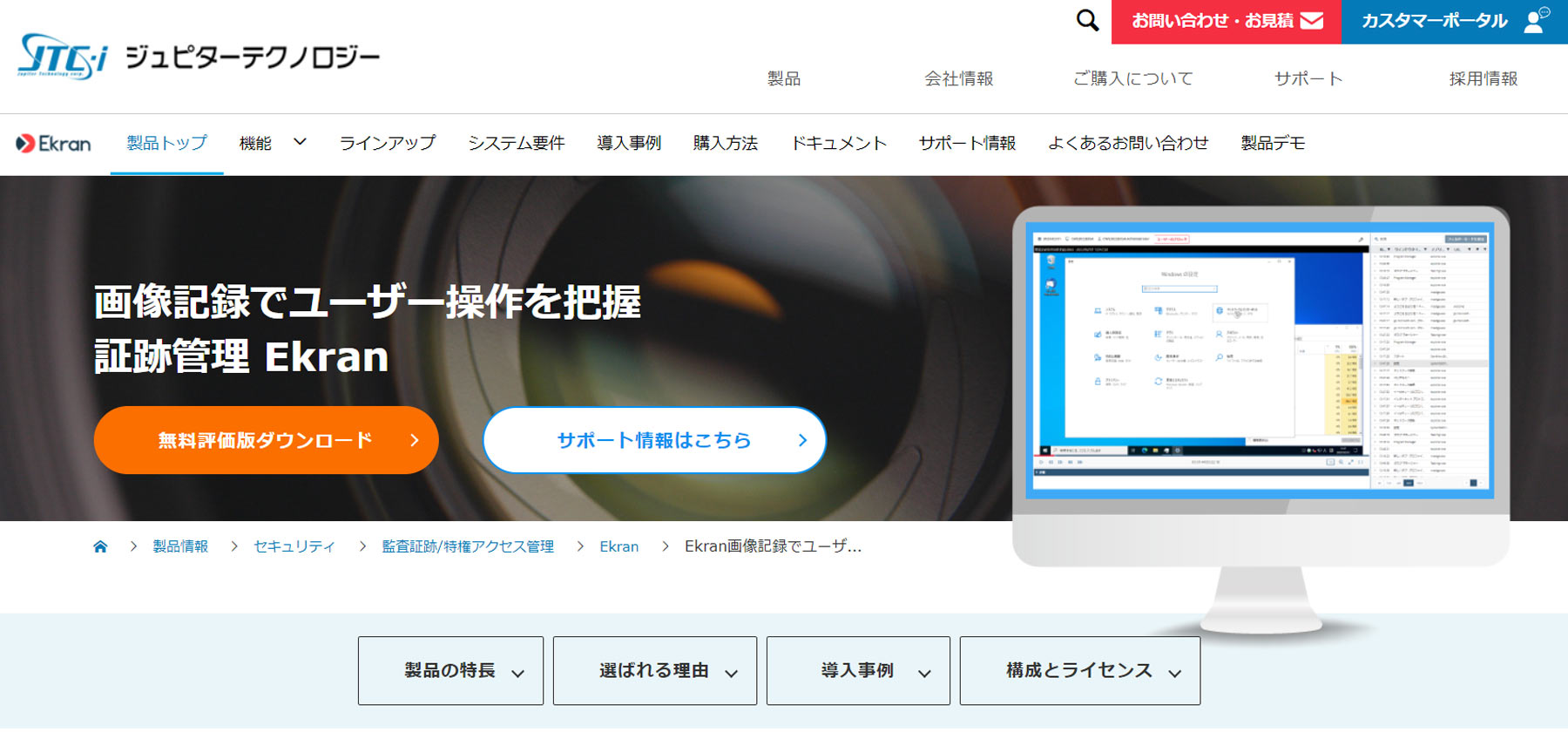Go to the 導入事例 nav item
The image size is (1568, 732).
629,143
